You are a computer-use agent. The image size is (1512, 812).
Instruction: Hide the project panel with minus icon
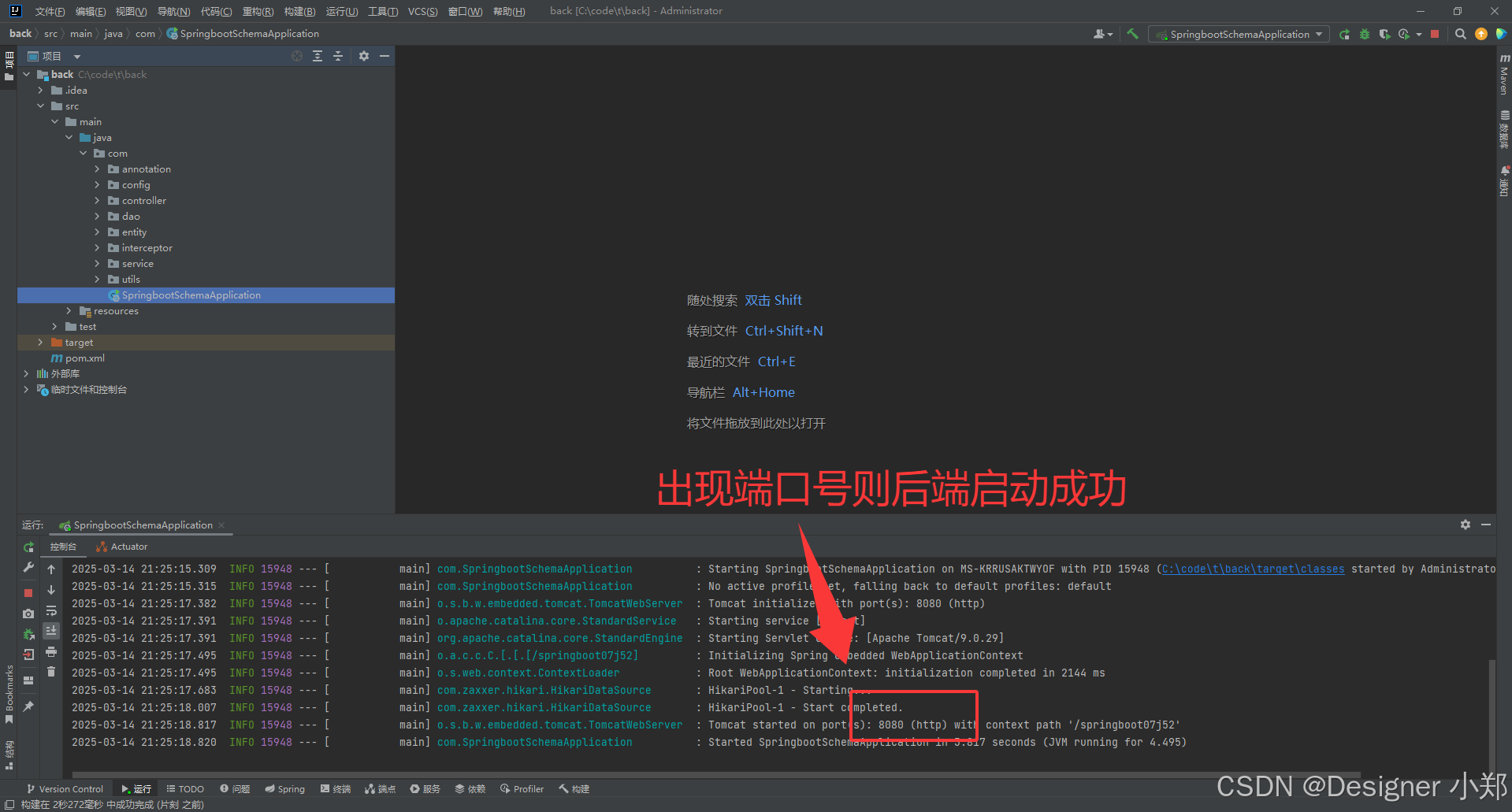point(385,56)
